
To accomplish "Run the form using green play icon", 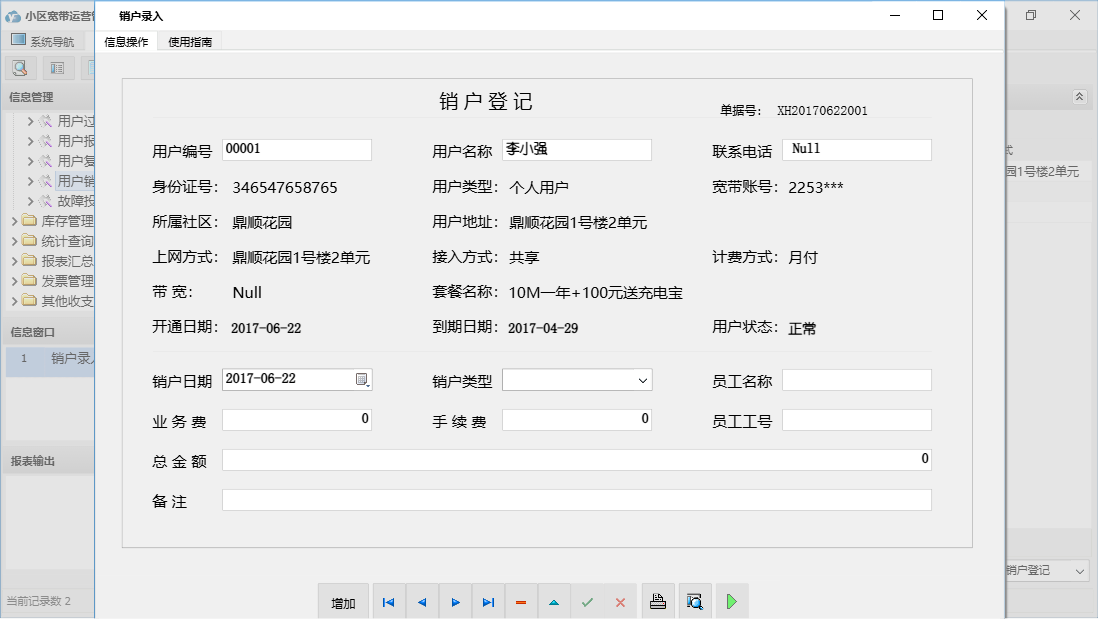I will pyautogui.click(x=731, y=600).
